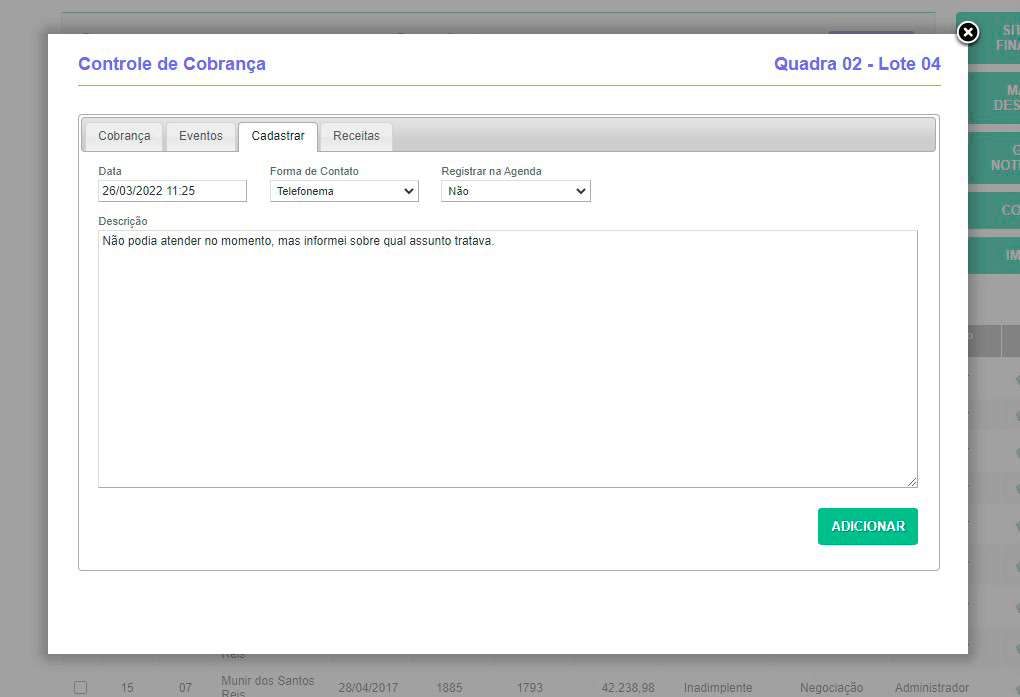
Task: Click the Negociação cell in bottom row
Action: pyautogui.click(x=831, y=688)
